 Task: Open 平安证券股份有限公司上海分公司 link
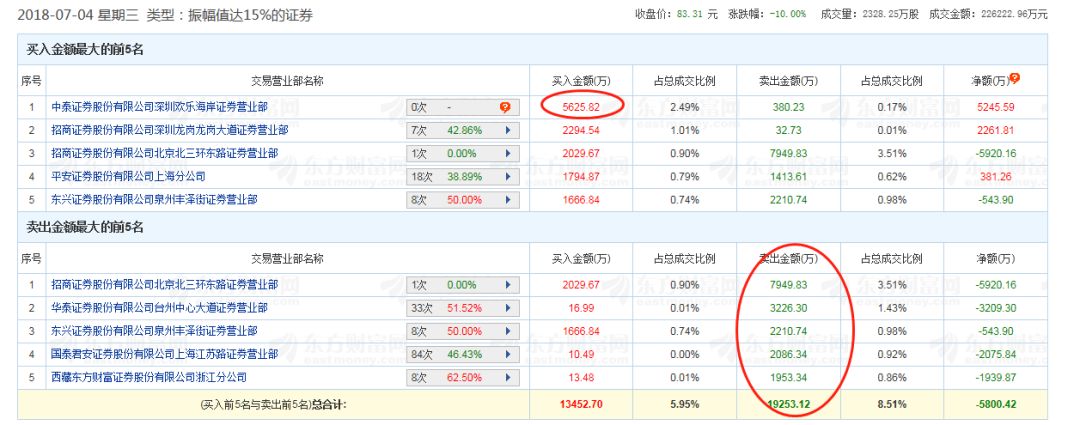(128, 176)
